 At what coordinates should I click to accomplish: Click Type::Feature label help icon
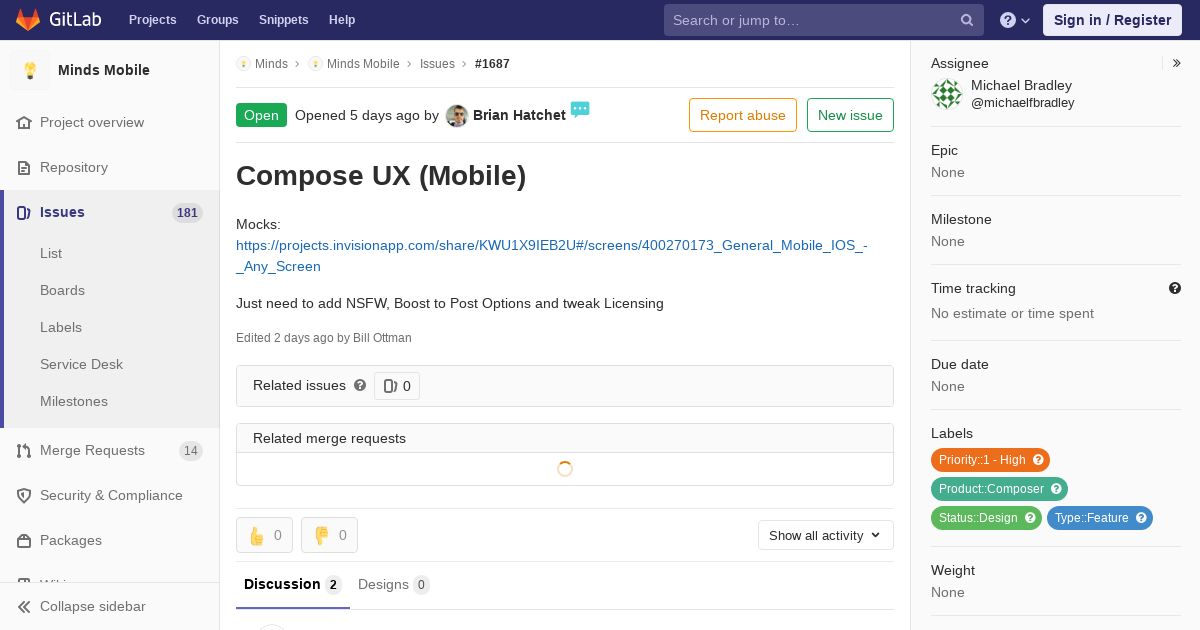(1142, 518)
